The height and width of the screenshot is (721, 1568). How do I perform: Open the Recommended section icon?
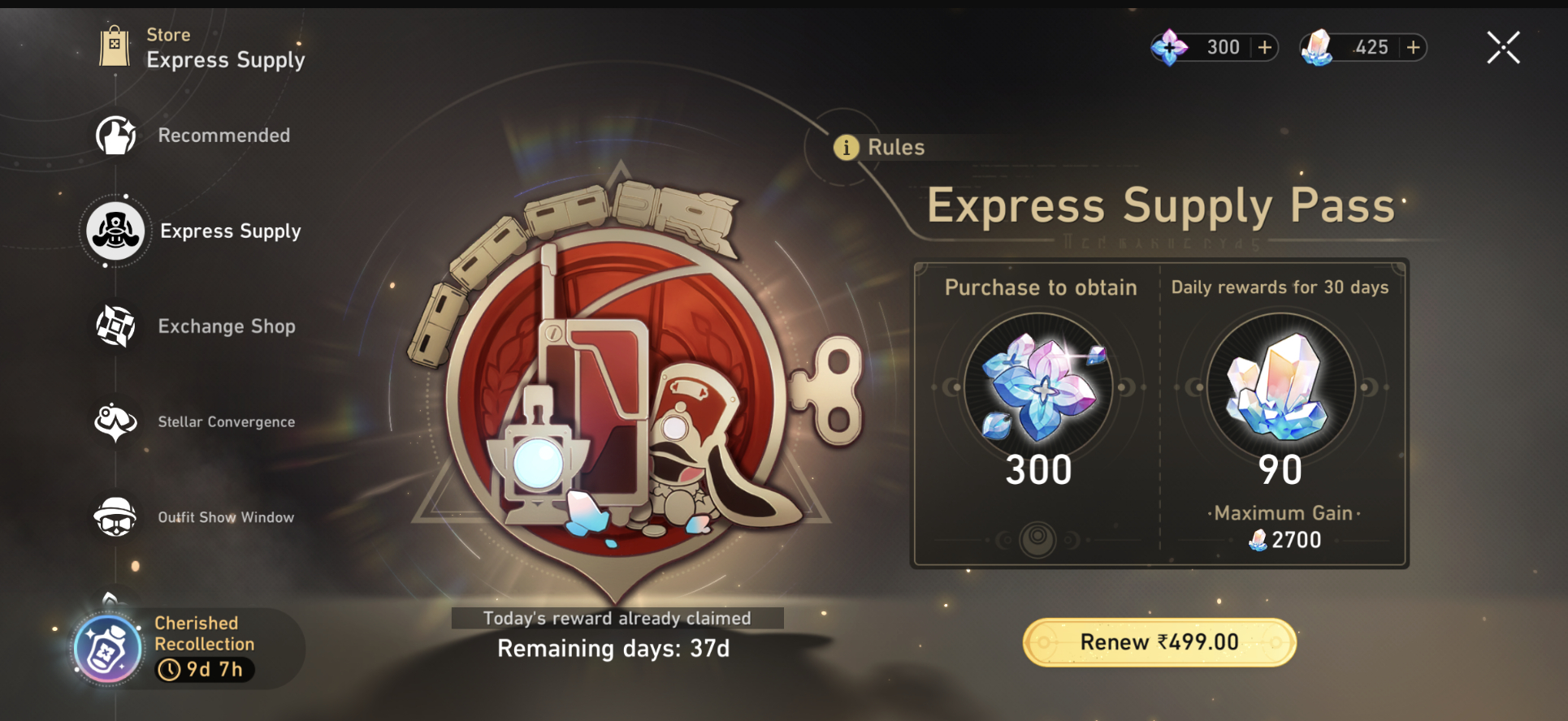pos(115,135)
